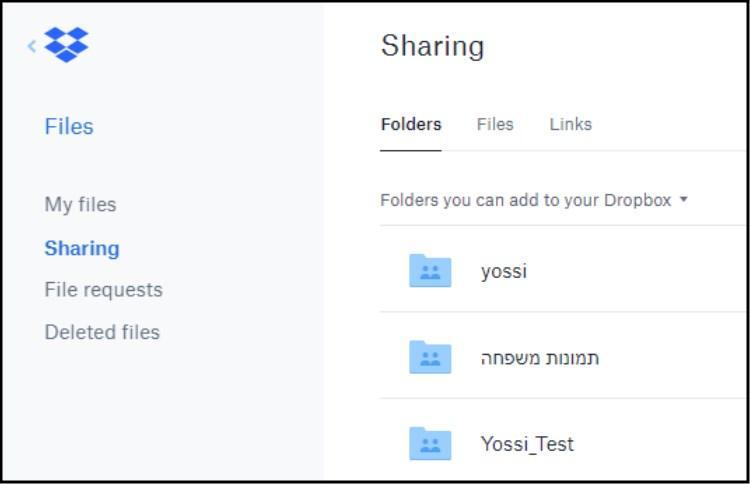The width and height of the screenshot is (750, 484).
Task: Collapse sidebar with the left chevron arrow
Action: click(32, 46)
